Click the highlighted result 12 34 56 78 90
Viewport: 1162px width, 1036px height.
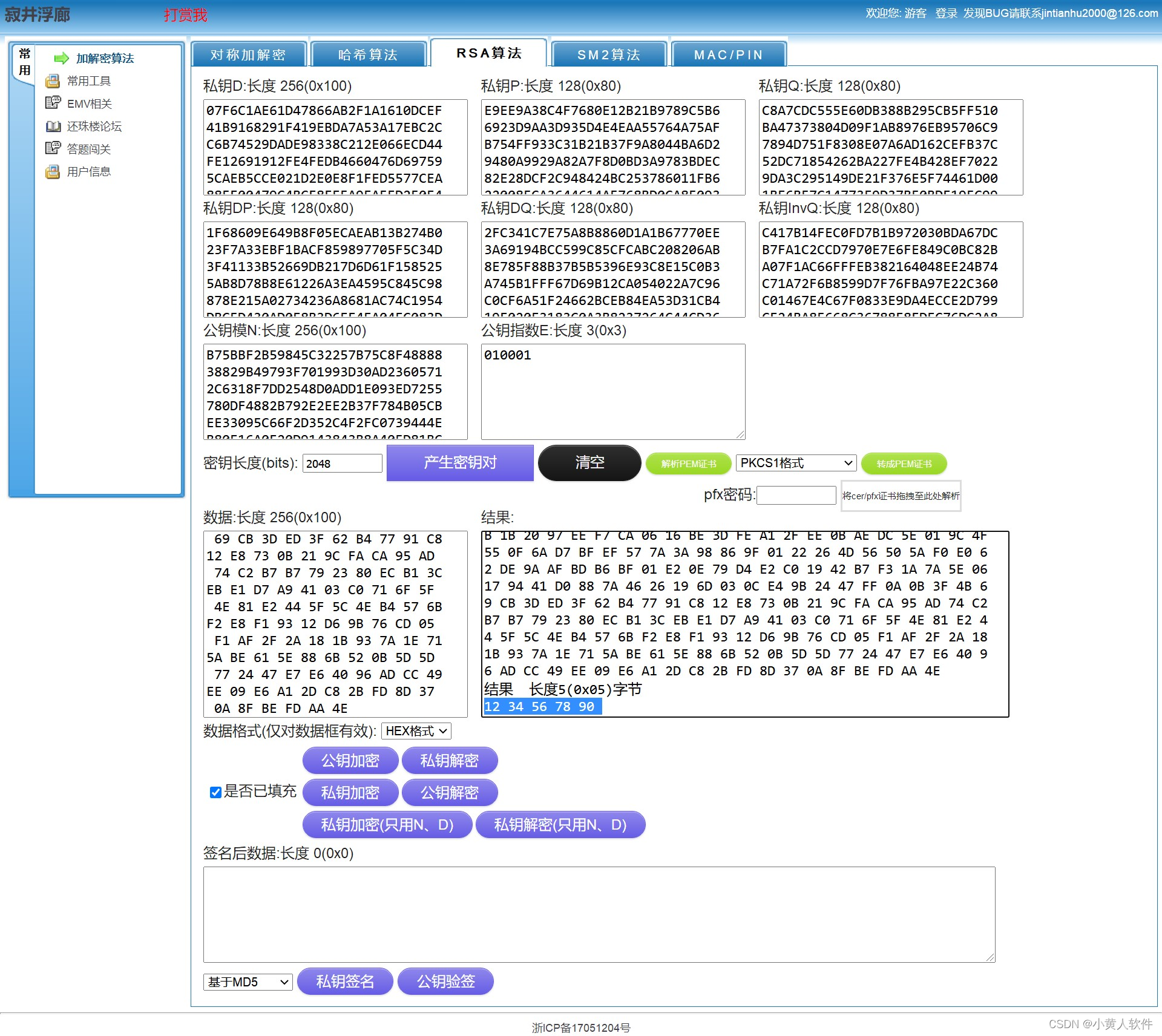[542, 707]
